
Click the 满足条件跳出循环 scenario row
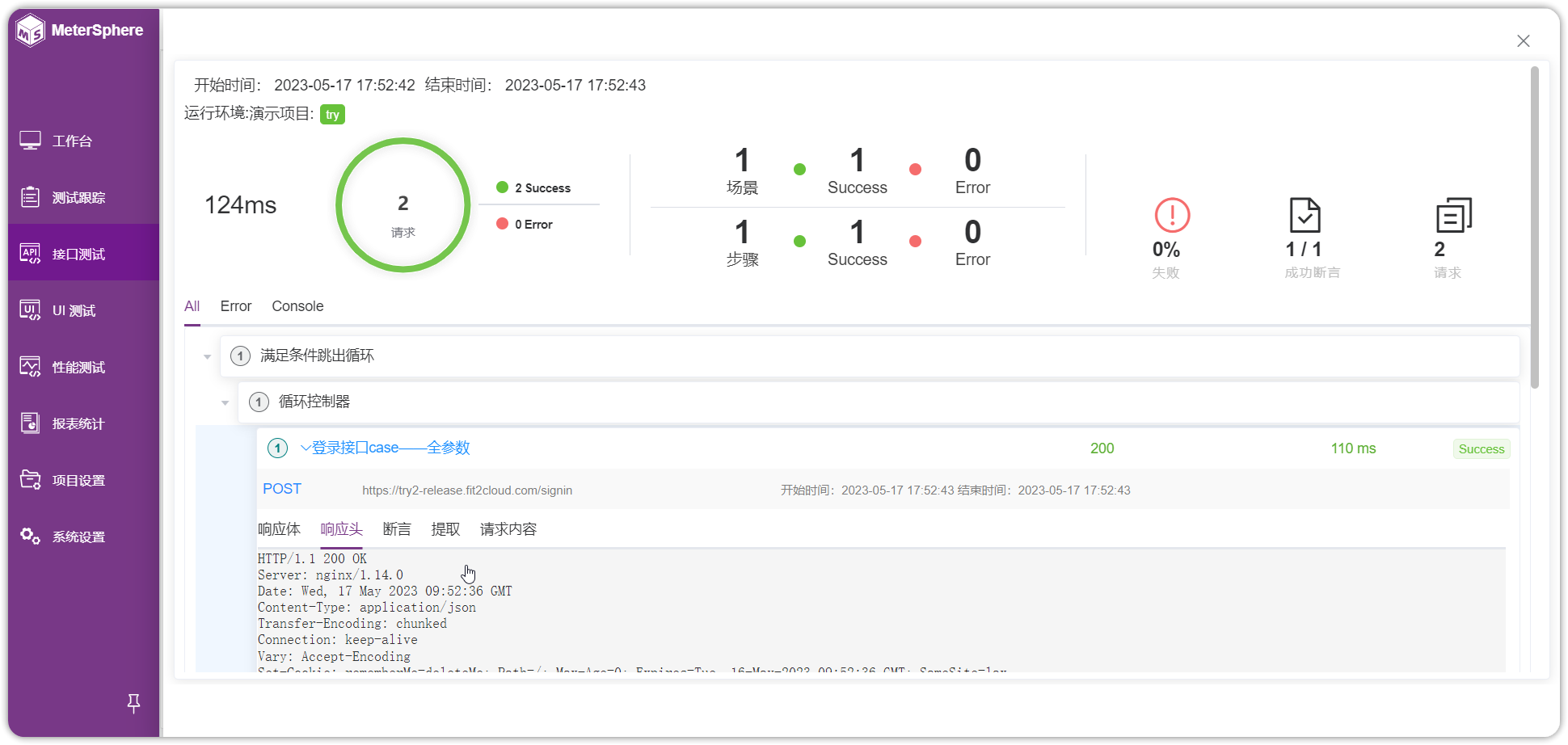870,356
